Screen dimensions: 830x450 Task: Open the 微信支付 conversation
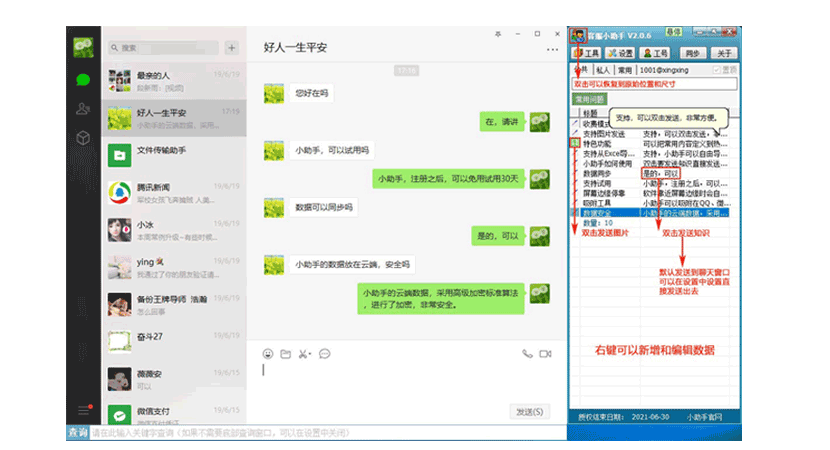point(174,412)
